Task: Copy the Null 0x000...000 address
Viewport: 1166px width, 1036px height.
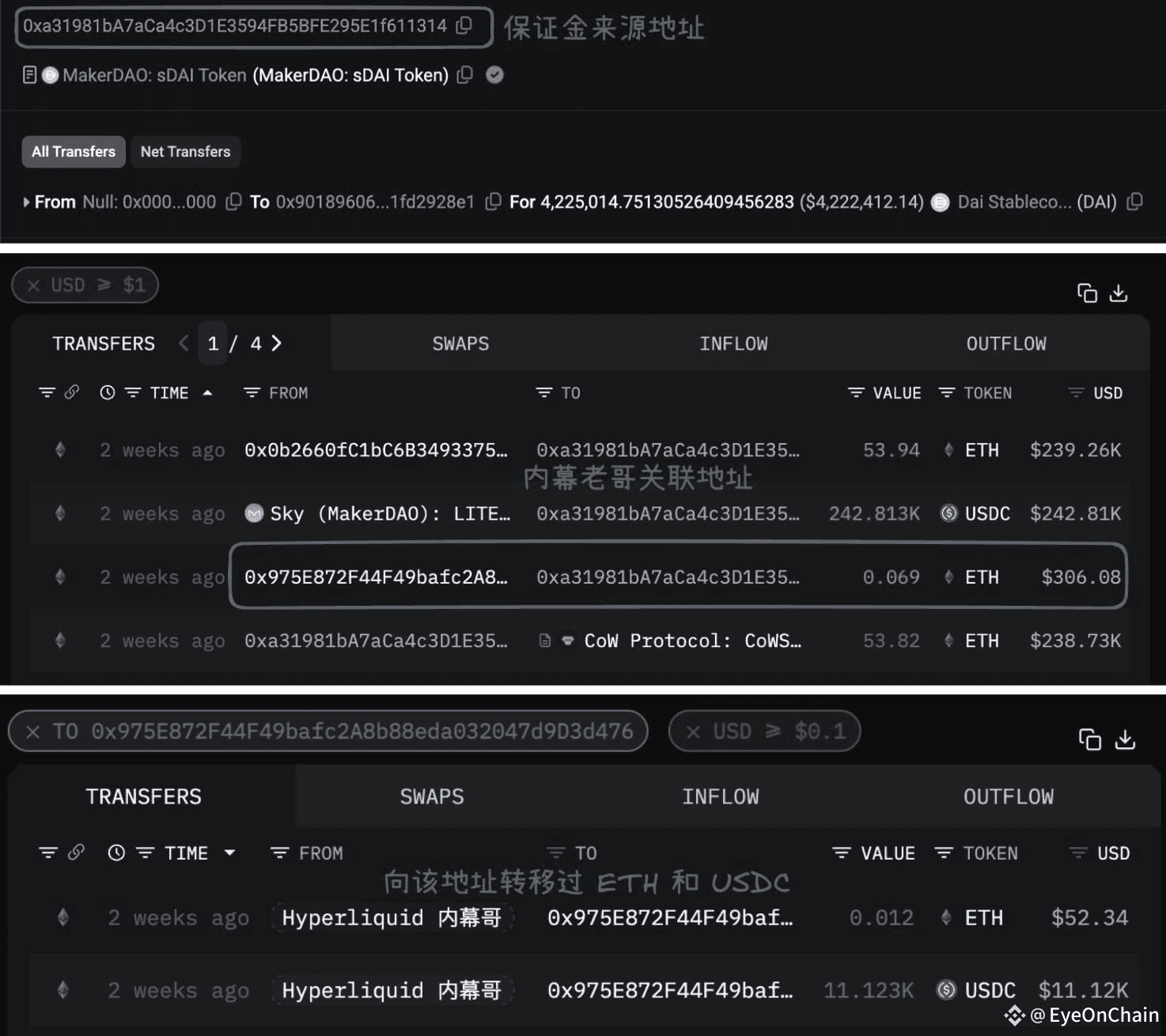Action: (x=233, y=202)
